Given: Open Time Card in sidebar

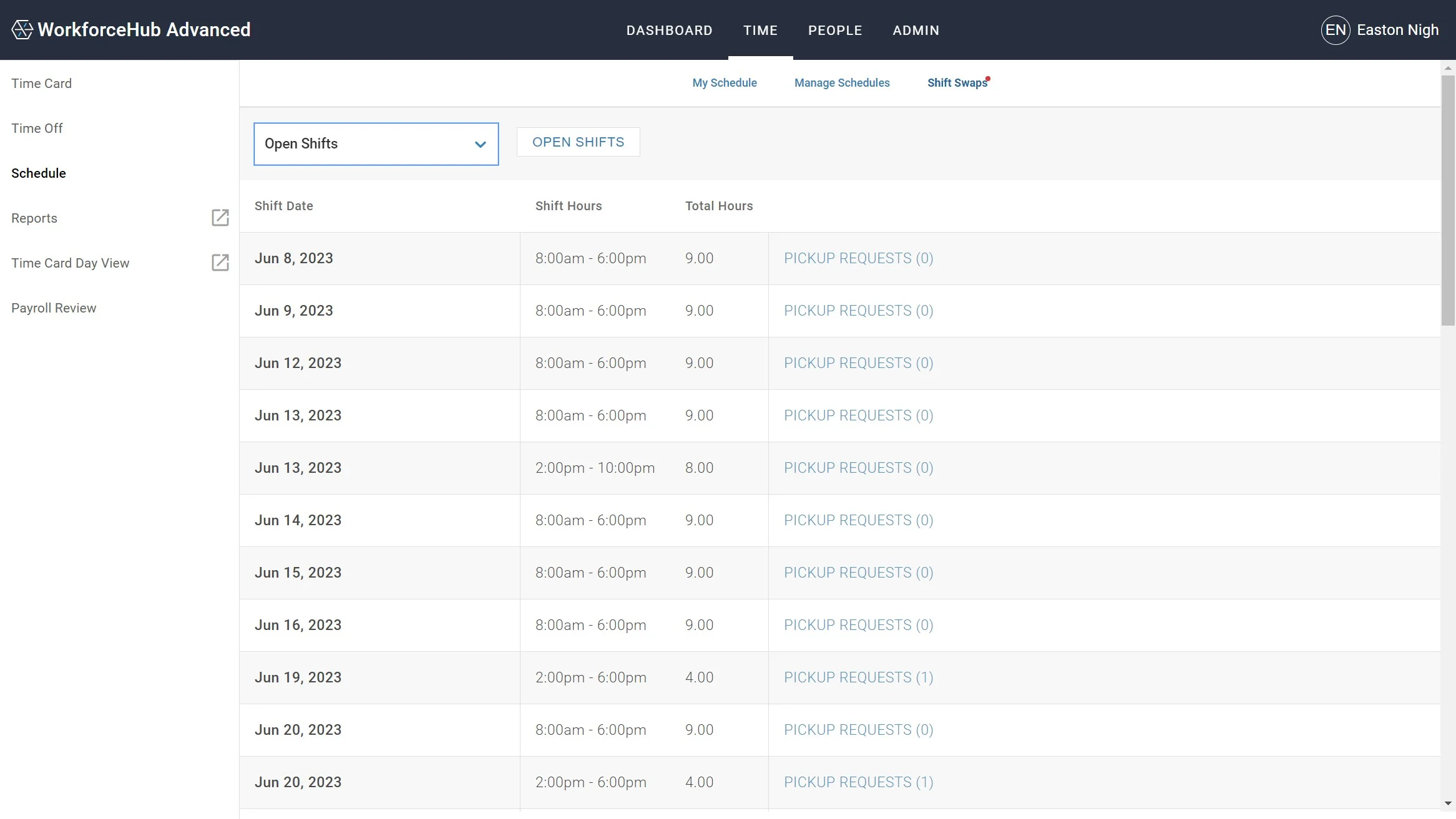Looking at the screenshot, I should tap(41, 83).
